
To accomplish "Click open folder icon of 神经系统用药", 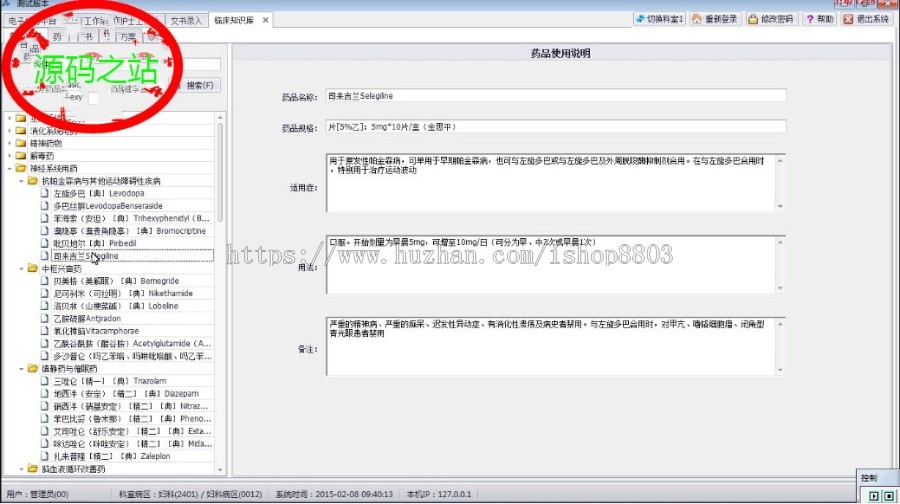I will (21, 168).
